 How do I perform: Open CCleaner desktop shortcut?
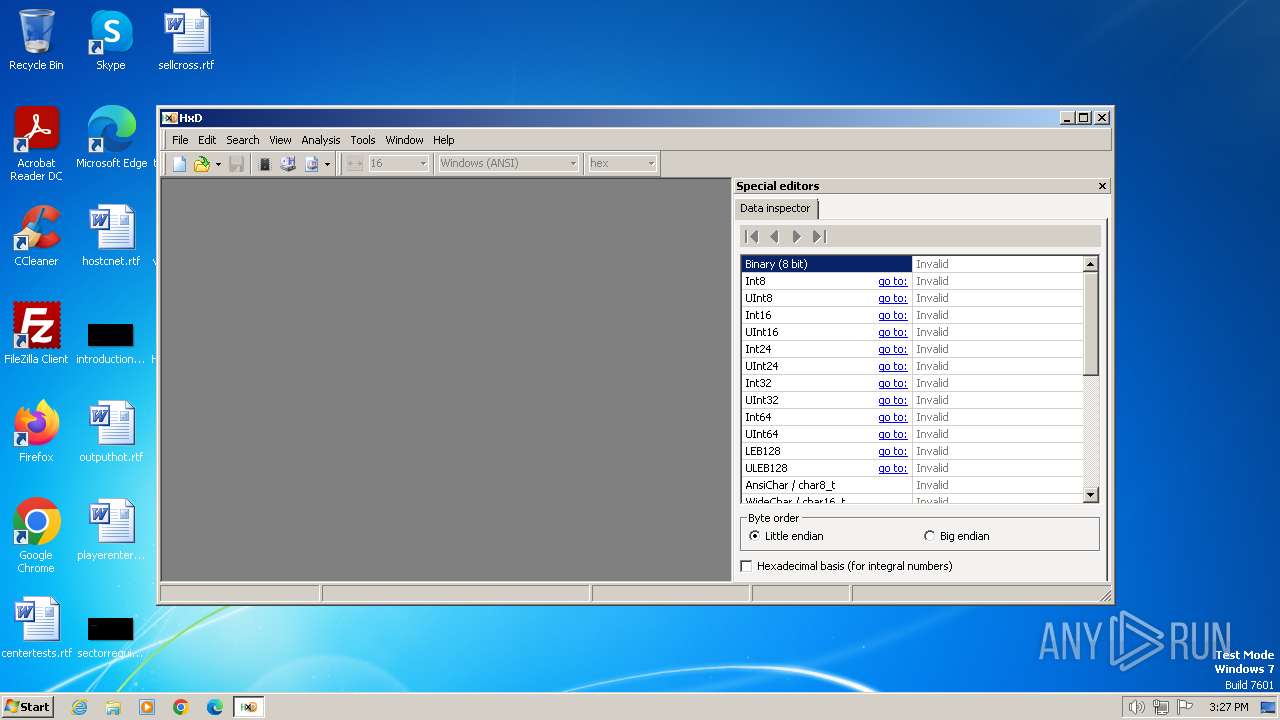pos(36,236)
